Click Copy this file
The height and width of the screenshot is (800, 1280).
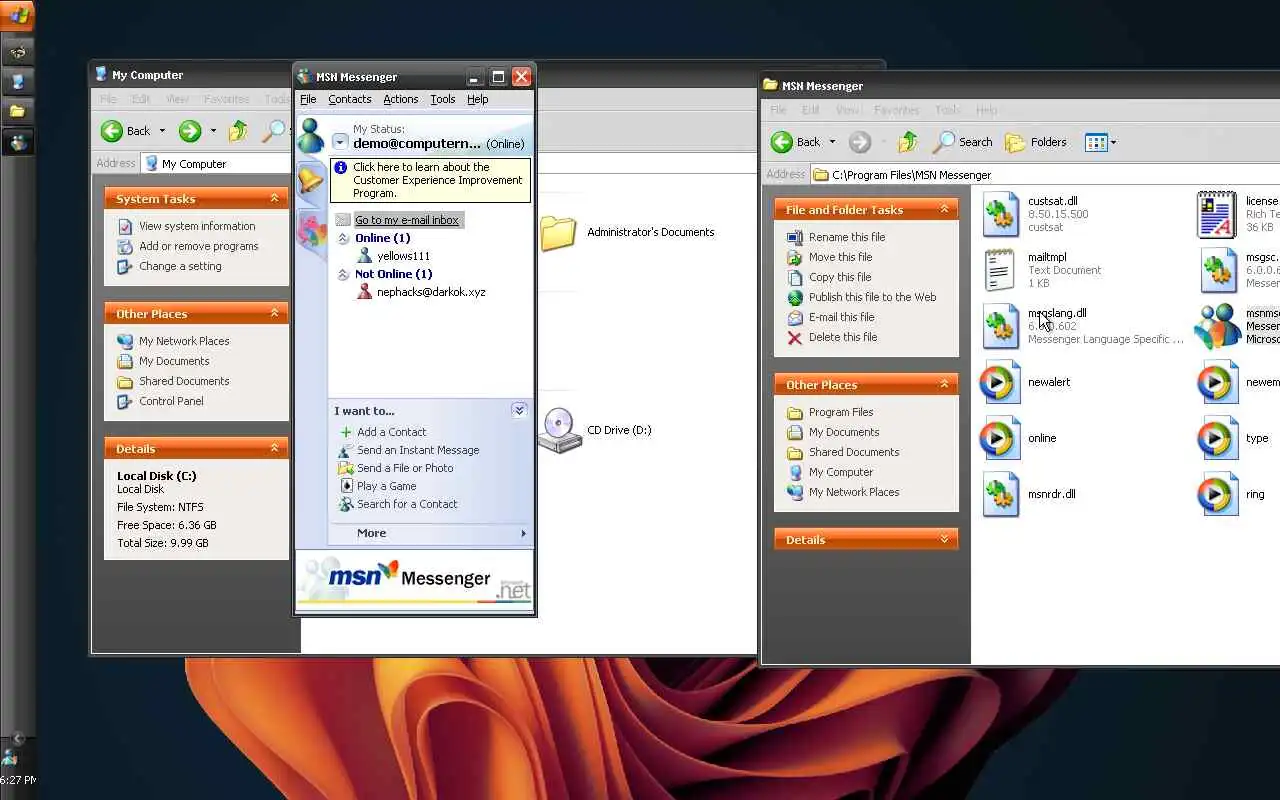840,277
